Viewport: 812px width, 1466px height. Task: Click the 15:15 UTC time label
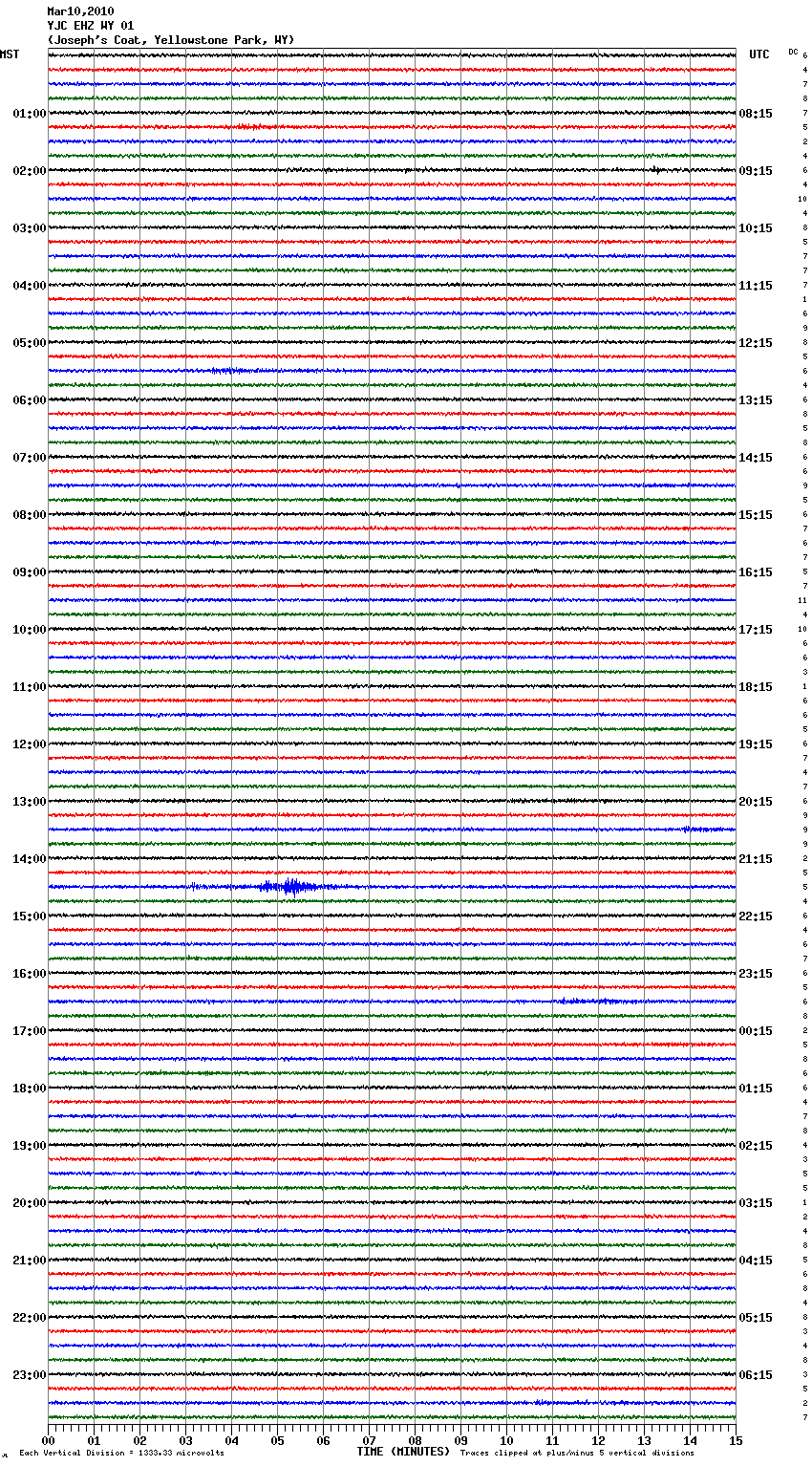pyautogui.click(x=756, y=515)
